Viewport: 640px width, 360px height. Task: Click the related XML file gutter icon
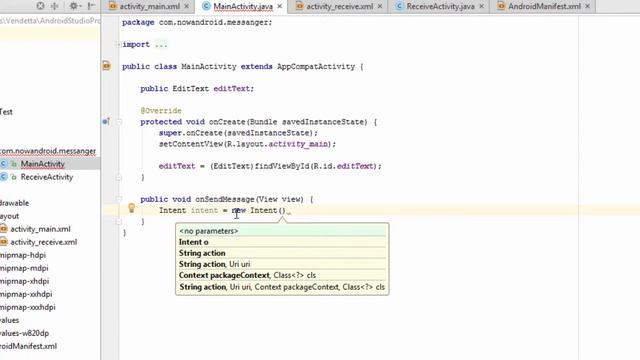[x=107, y=65]
